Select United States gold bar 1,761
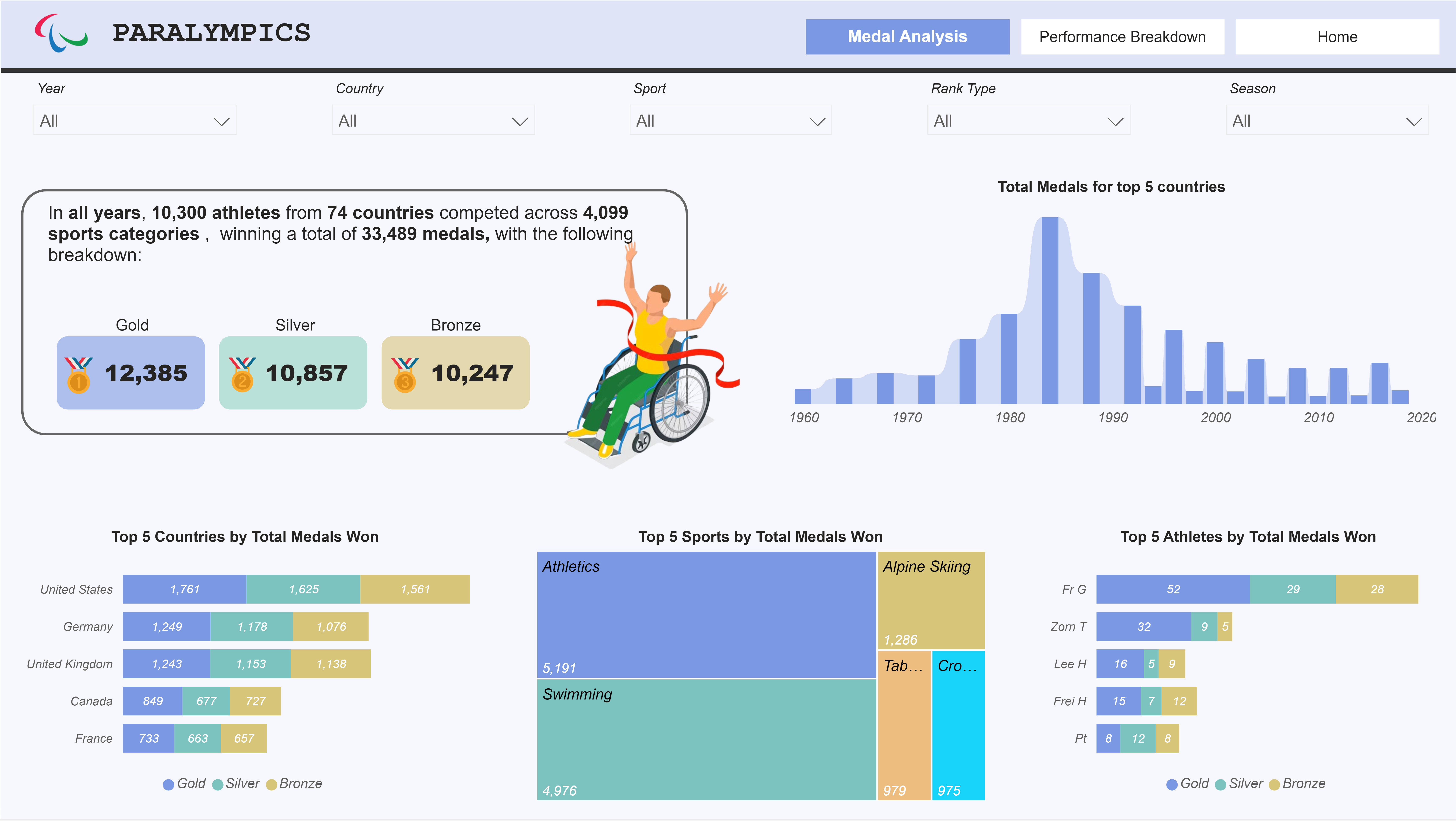The width and height of the screenshot is (1456, 821). click(185, 589)
